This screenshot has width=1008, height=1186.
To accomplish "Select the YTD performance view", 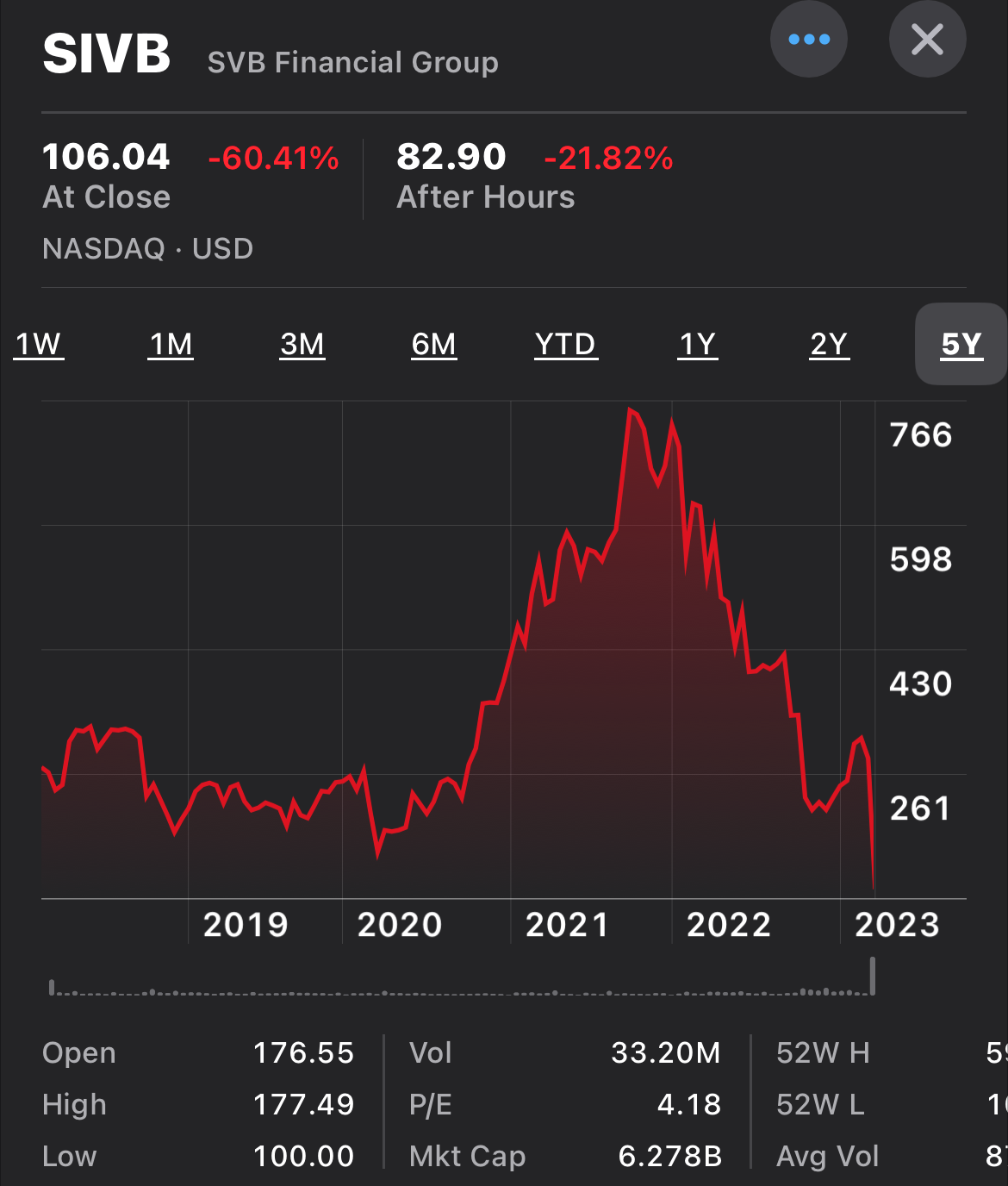I will tap(567, 343).
